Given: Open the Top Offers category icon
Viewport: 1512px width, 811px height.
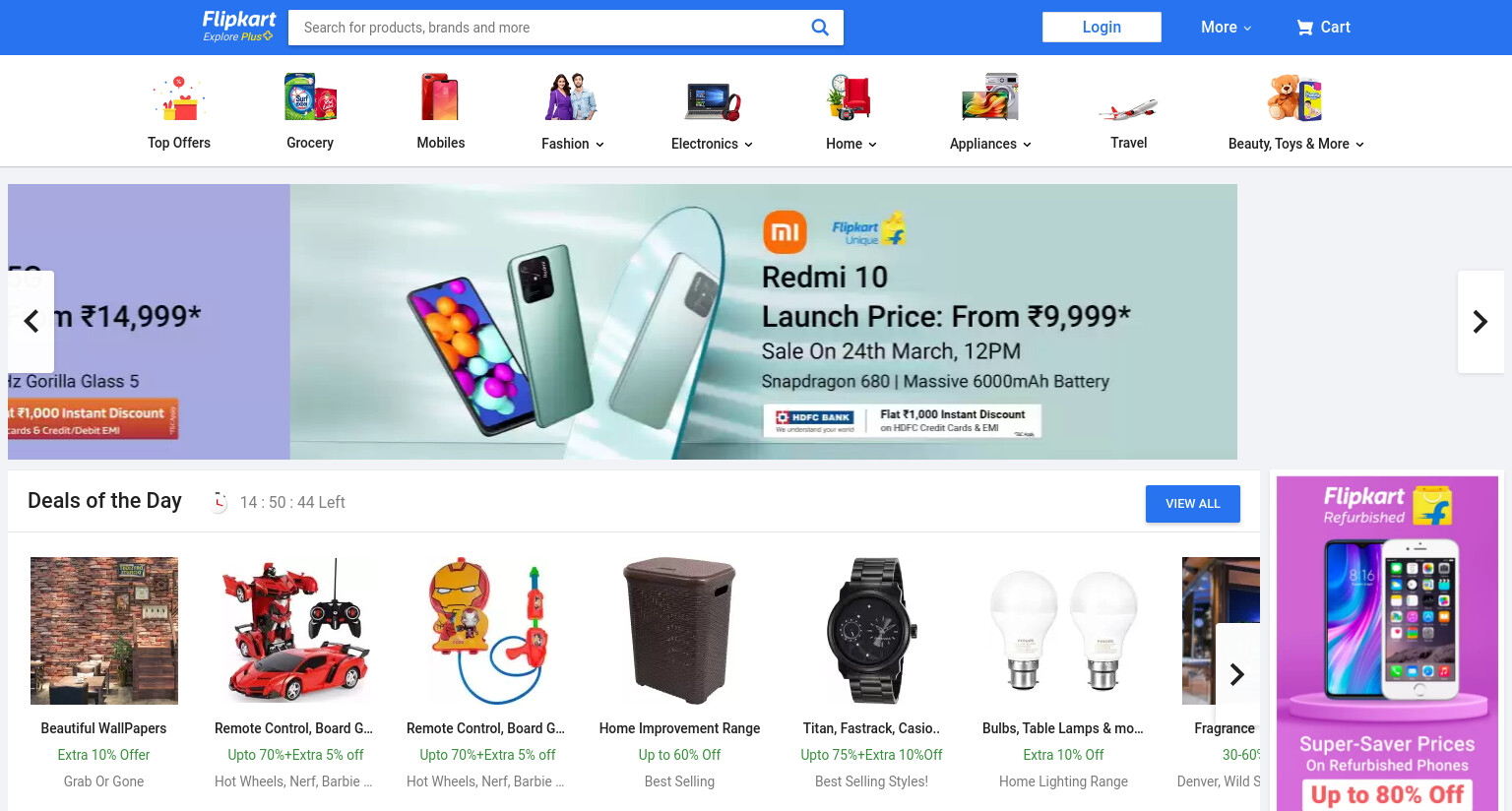Looking at the screenshot, I should [x=179, y=97].
